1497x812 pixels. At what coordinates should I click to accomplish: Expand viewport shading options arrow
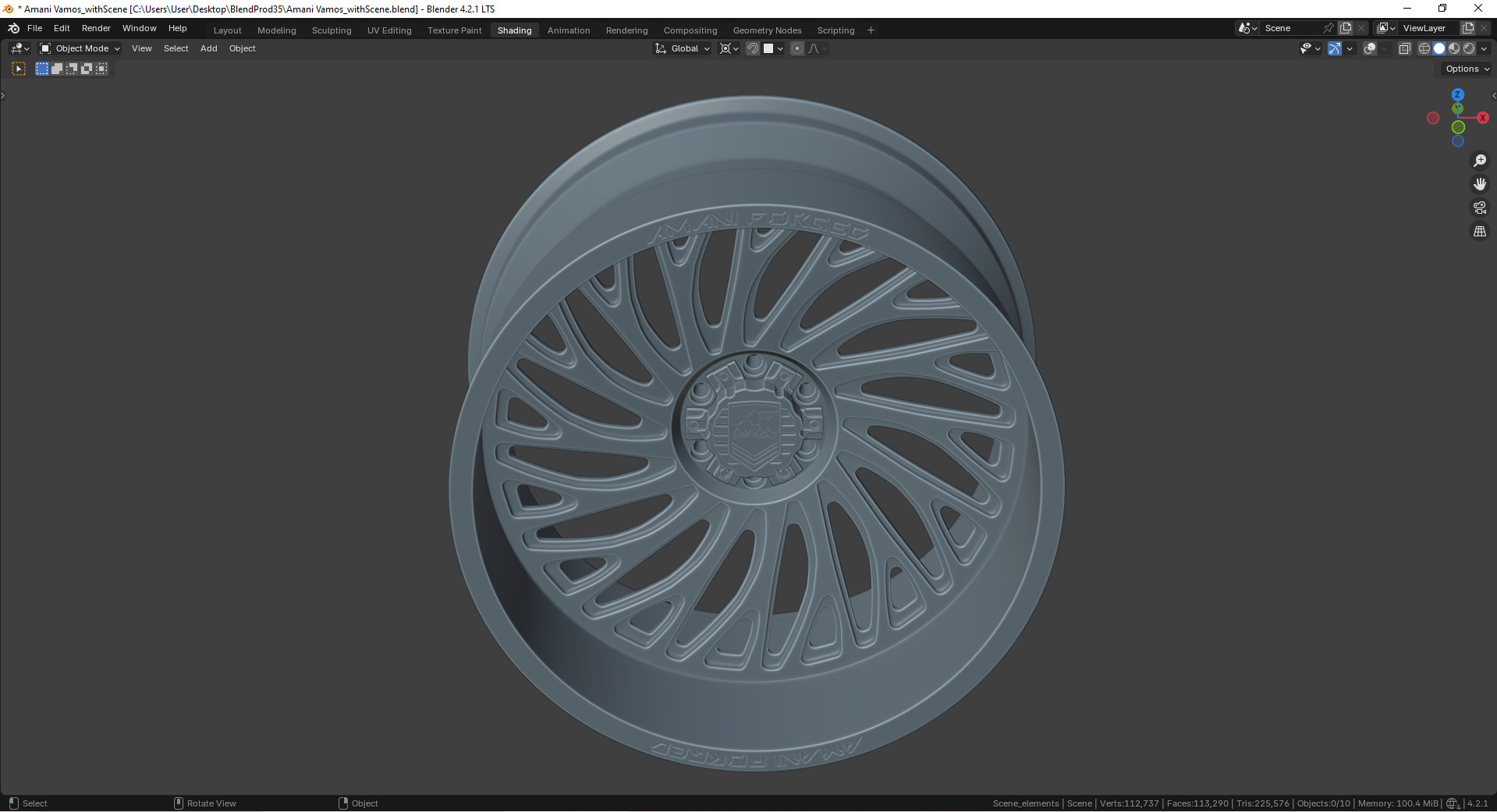click(x=1484, y=48)
